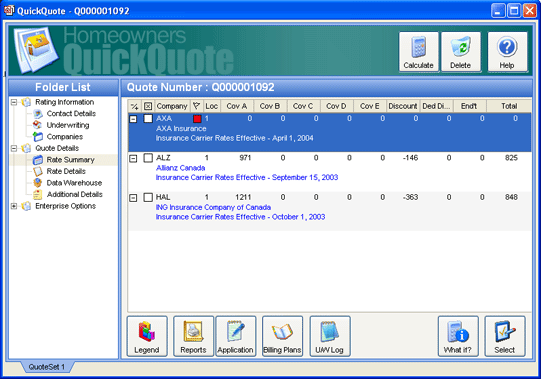Click the Select button with checkmark icon

point(505,336)
